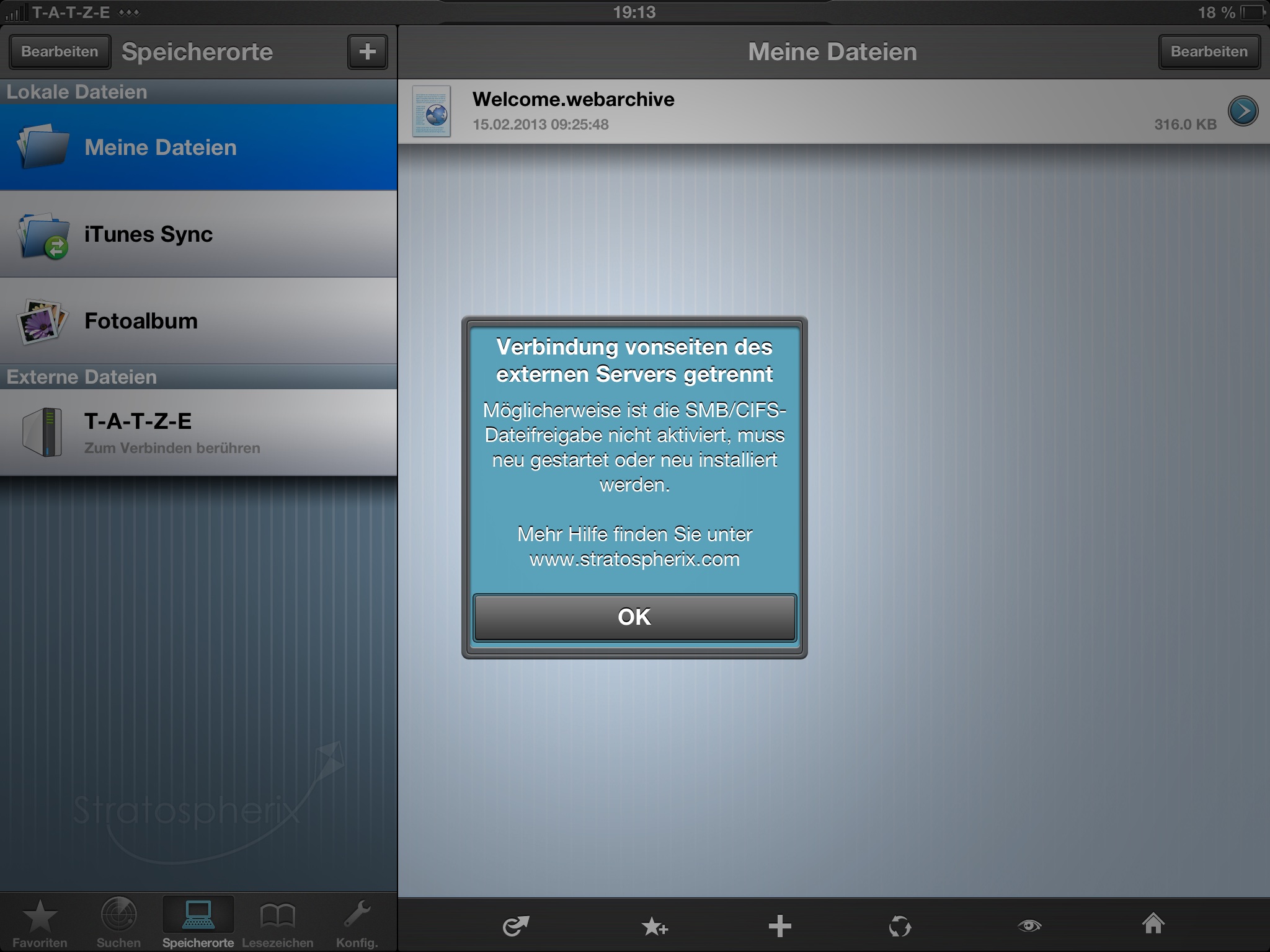
Task: Expand details arrow for Welcome.webarchive
Action: tap(1243, 112)
